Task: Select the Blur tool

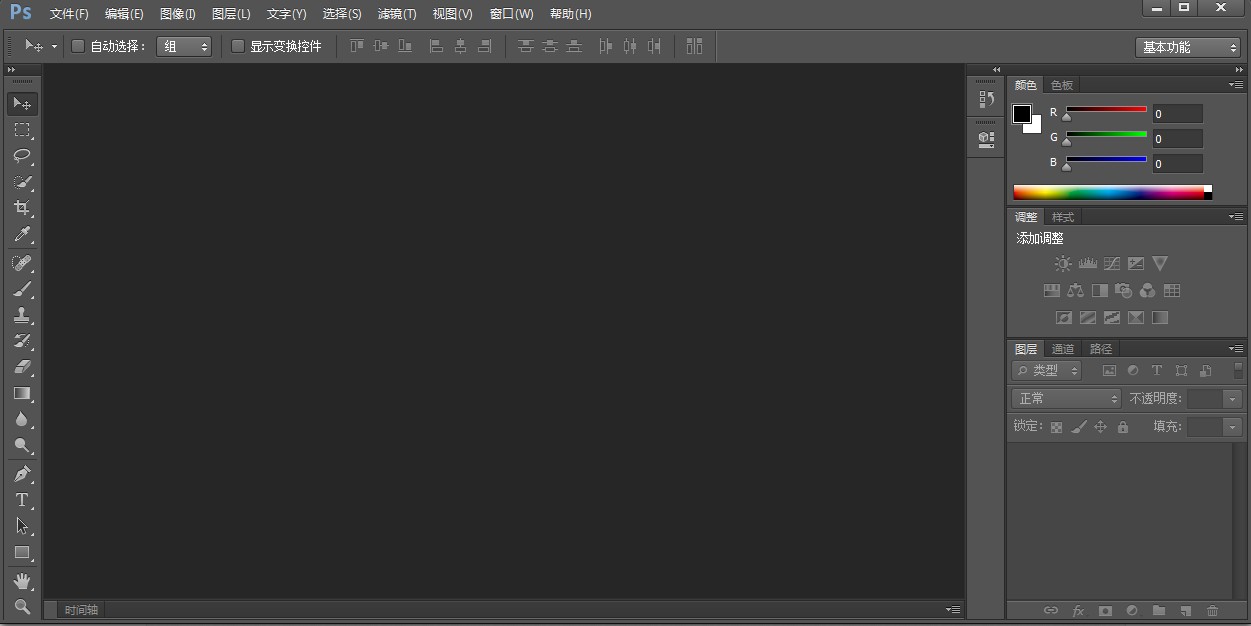Action: tap(22, 420)
